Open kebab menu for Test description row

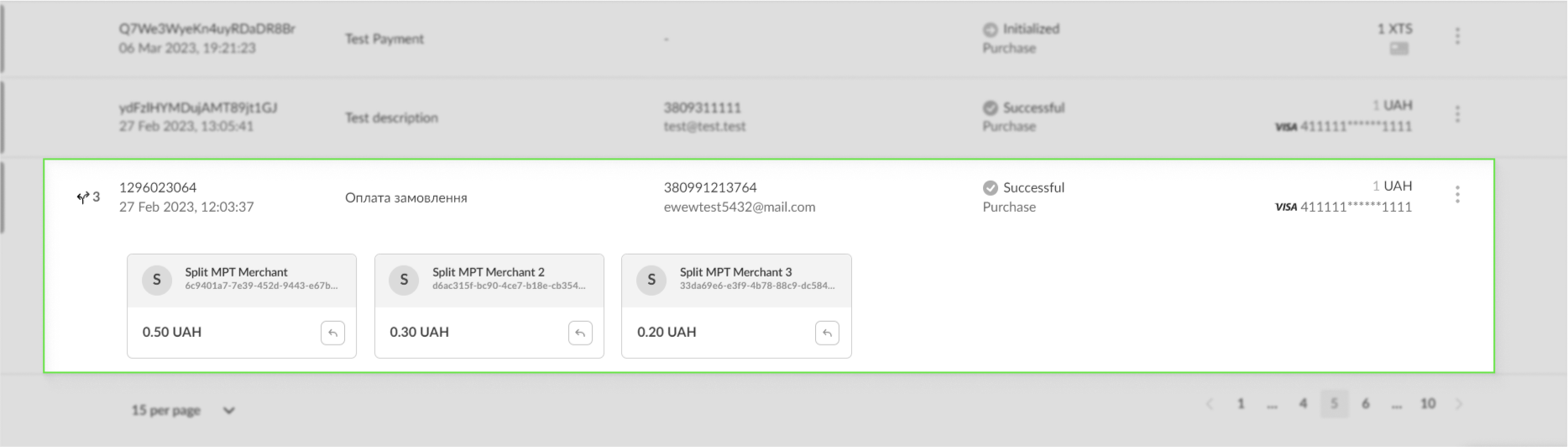click(1457, 114)
